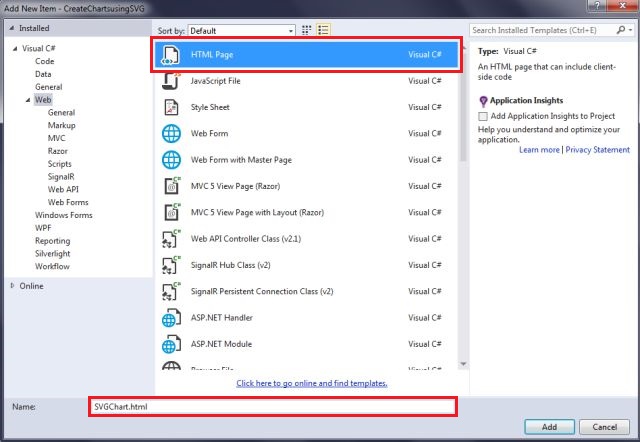Screen dimensions: 640x442
Task: Select the Scripts category
Action: tap(60, 164)
